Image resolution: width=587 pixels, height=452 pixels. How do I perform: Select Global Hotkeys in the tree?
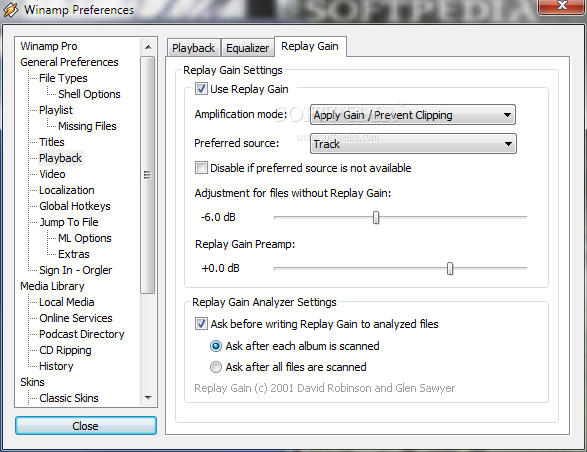pyautogui.click(x=75, y=206)
